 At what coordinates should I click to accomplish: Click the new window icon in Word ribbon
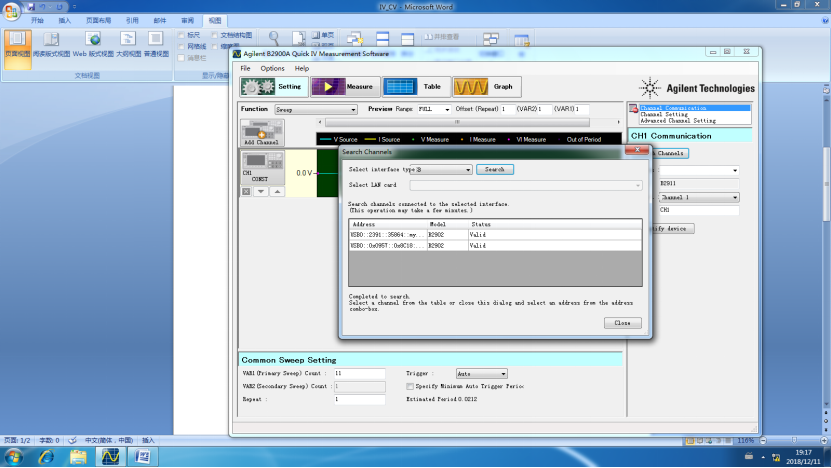[354, 39]
